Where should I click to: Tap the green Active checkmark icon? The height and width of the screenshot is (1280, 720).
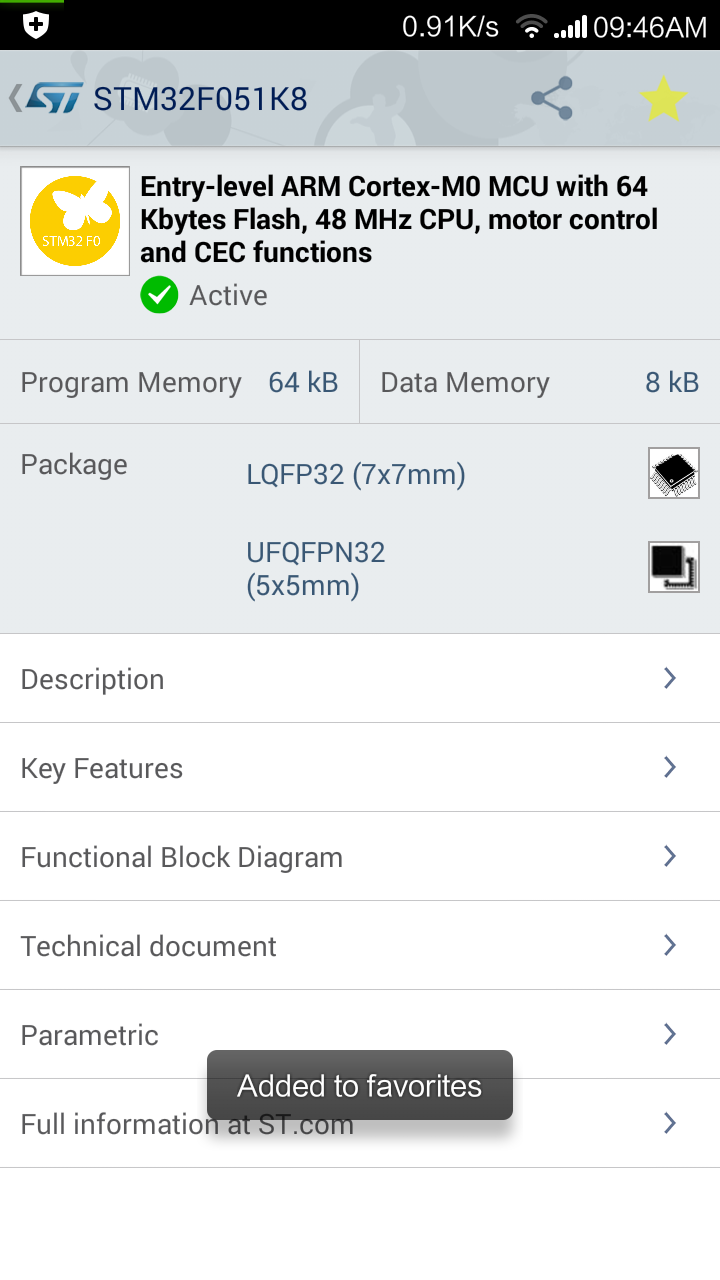pos(159,296)
